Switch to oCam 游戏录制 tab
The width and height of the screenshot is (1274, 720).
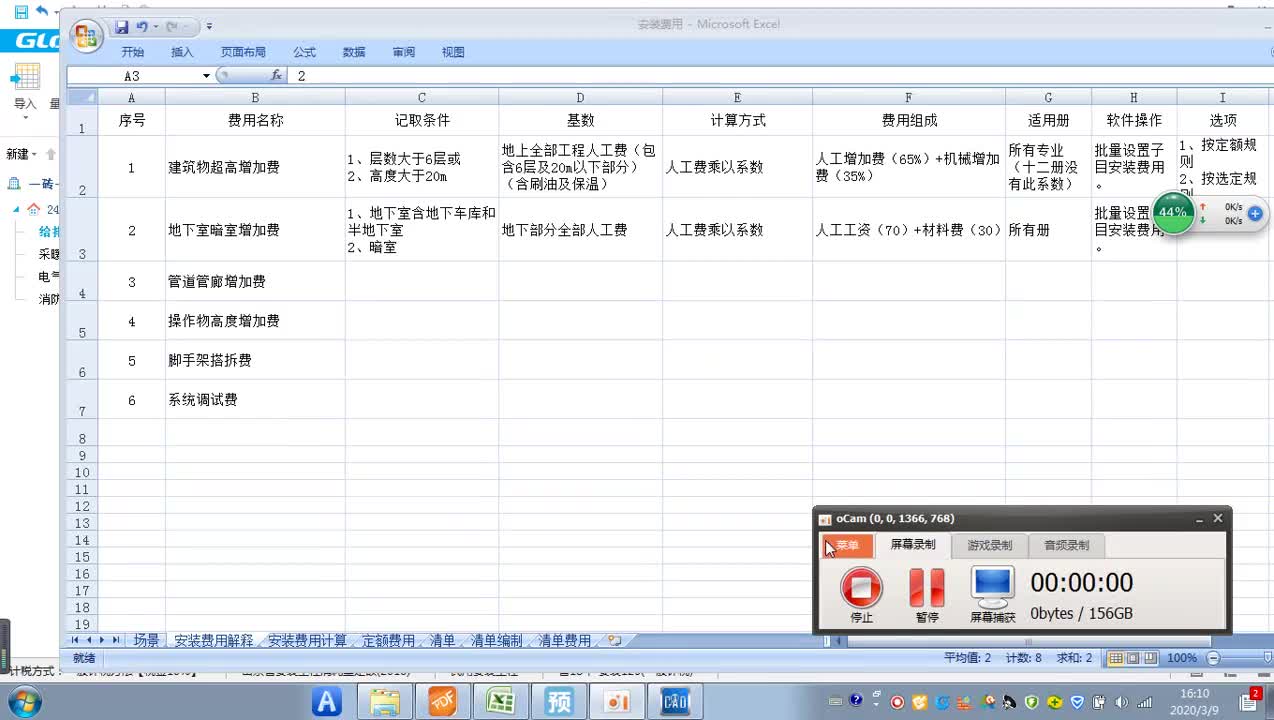click(x=989, y=545)
